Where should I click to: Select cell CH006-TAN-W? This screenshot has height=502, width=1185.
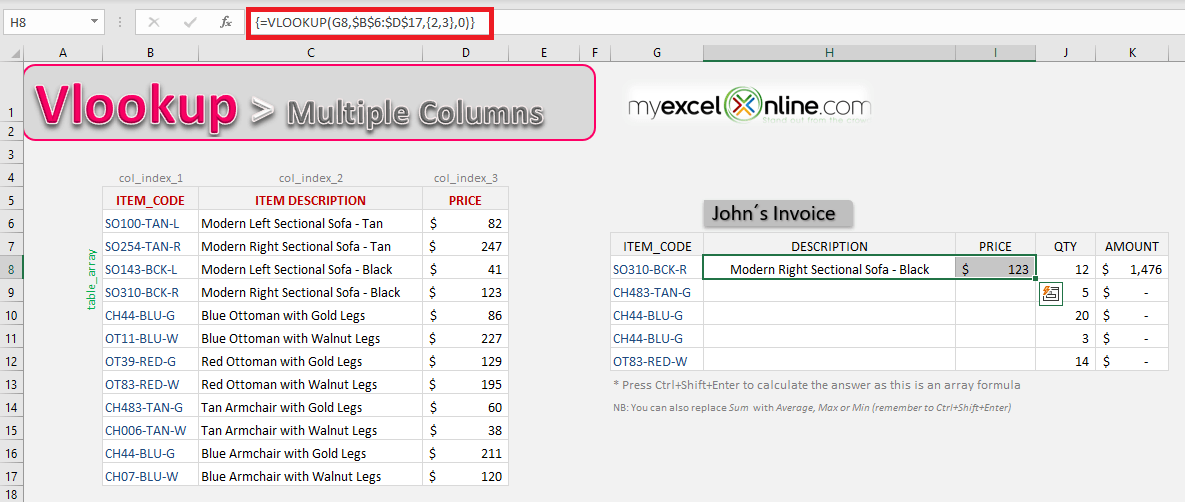pyautogui.click(x=150, y=430)
